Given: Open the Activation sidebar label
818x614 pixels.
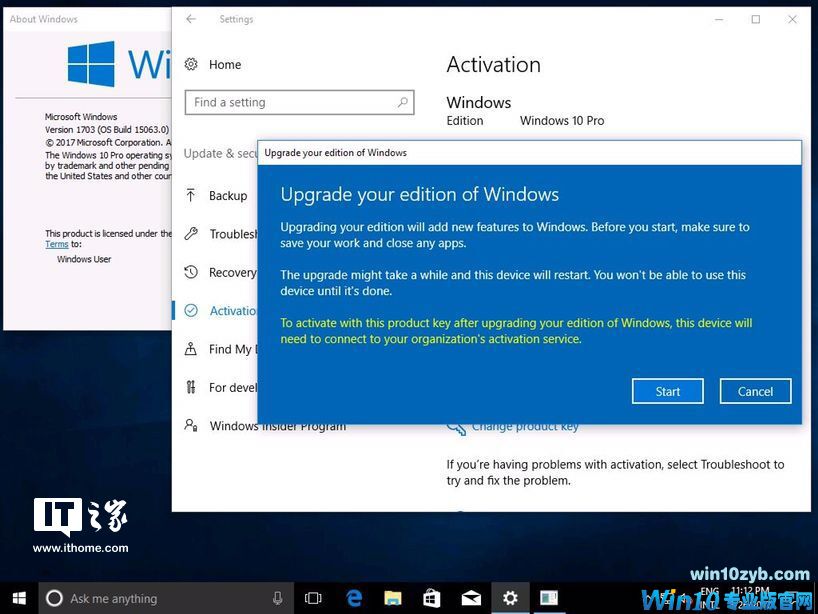Looking at the screenshot, I should pos(233,311).
